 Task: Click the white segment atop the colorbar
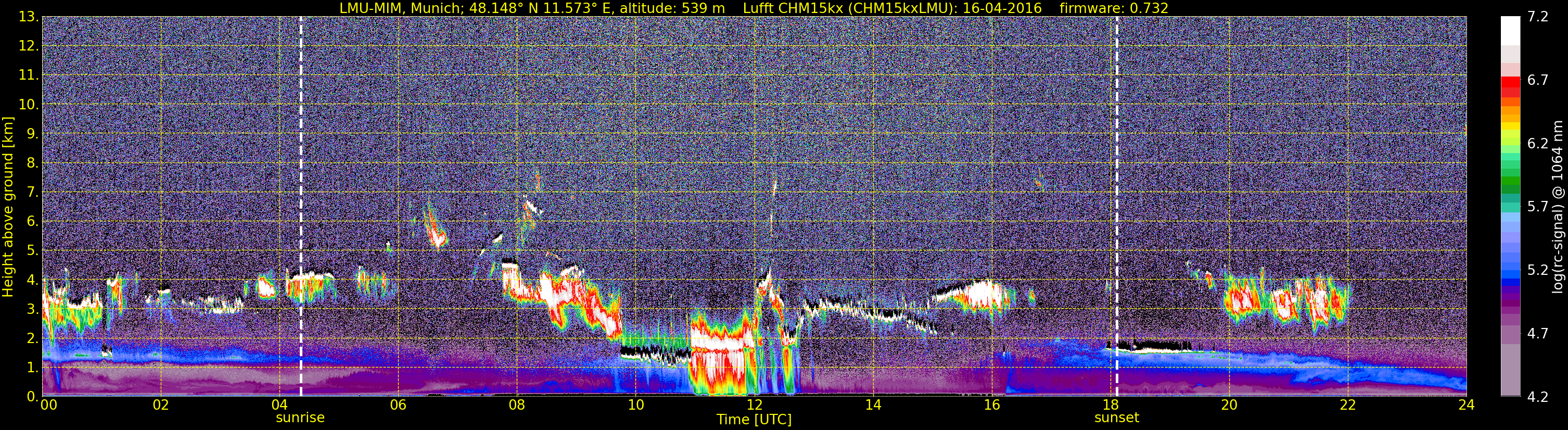1511,30
